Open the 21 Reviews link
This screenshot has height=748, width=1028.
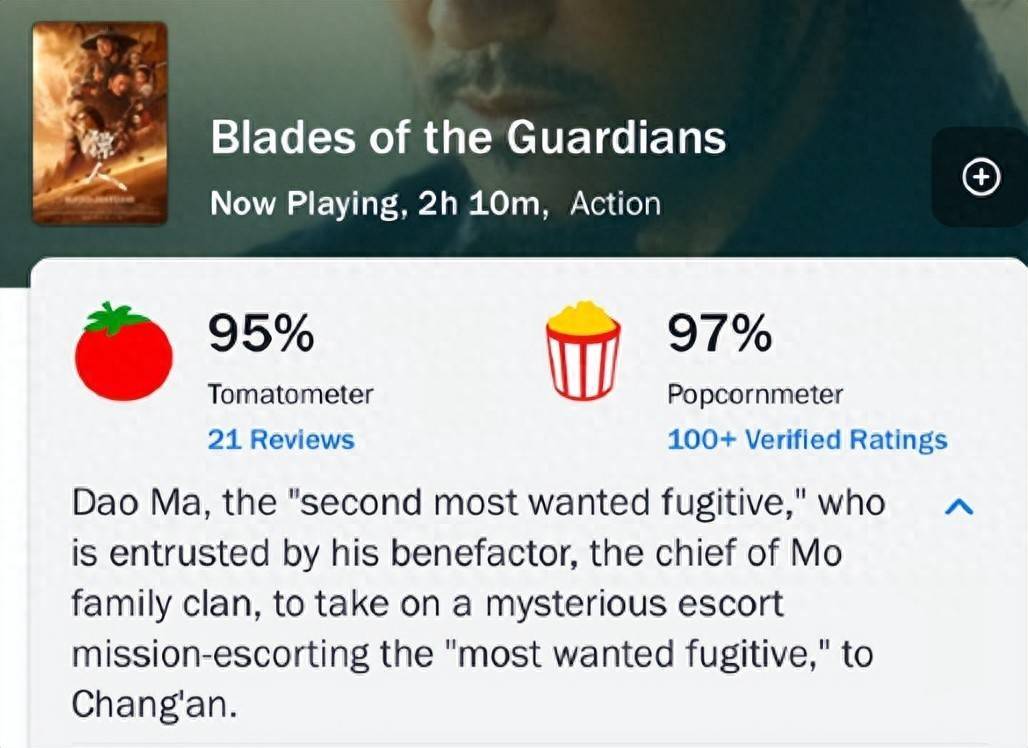(280, 440)
